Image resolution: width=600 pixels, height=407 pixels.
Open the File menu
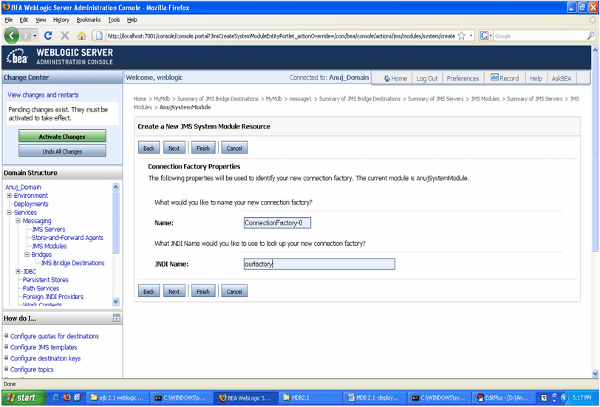tap(8, 20)
